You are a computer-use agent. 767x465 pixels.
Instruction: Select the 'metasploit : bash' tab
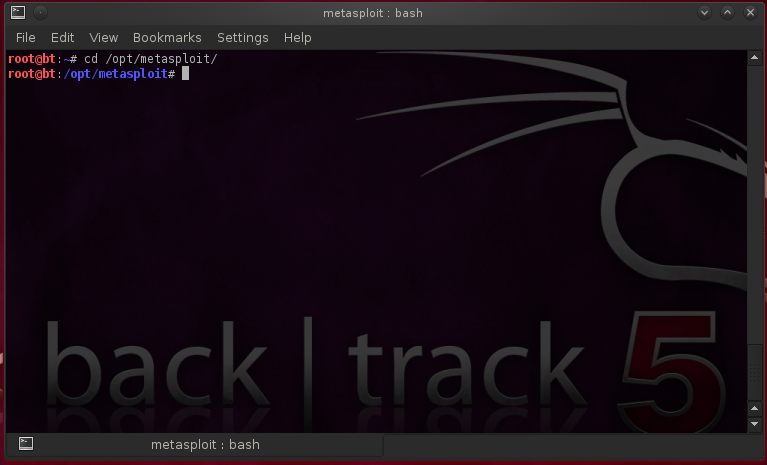[x=195, y=444]
